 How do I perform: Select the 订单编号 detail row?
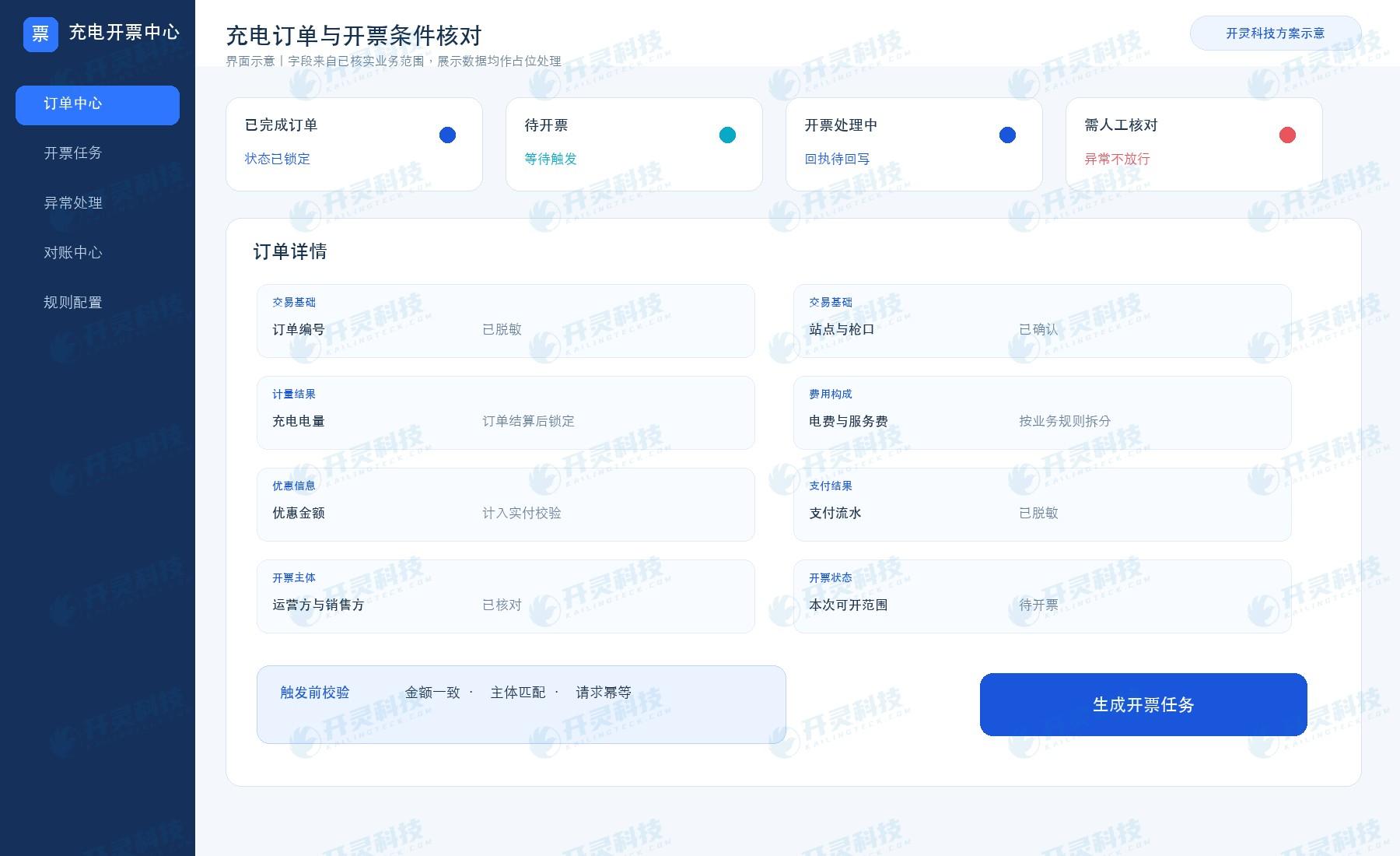[x=506, y=321]
